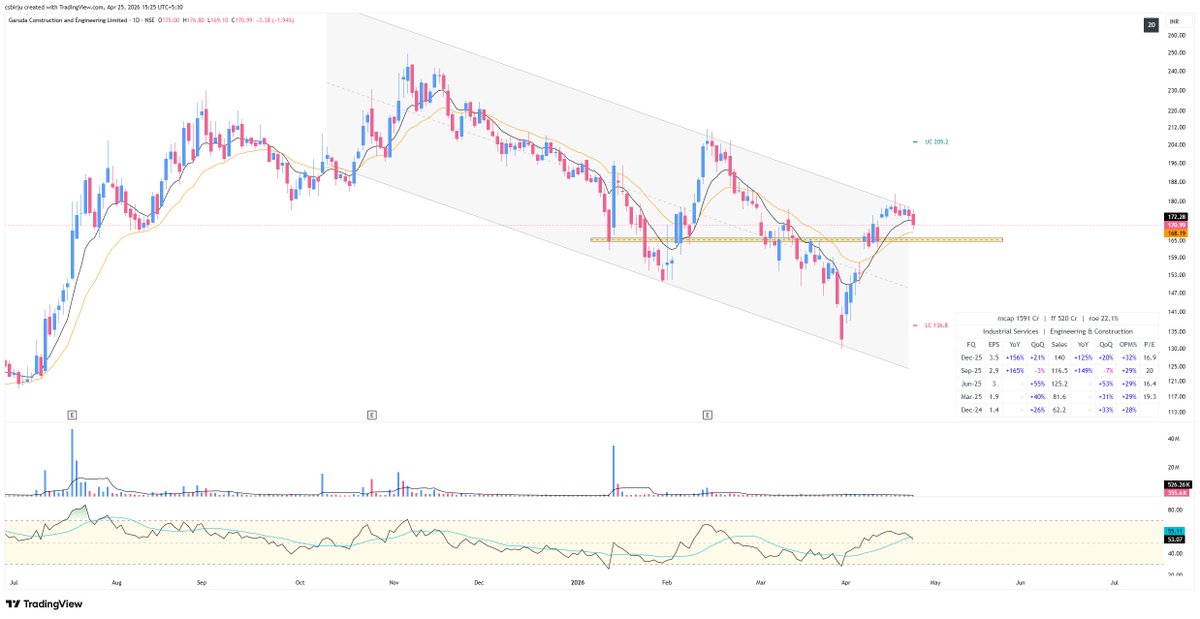Image resolution: width=1200 pixels, height=619 pixels.
Task: Click the 81.6 sales value
Action: 1059,395
